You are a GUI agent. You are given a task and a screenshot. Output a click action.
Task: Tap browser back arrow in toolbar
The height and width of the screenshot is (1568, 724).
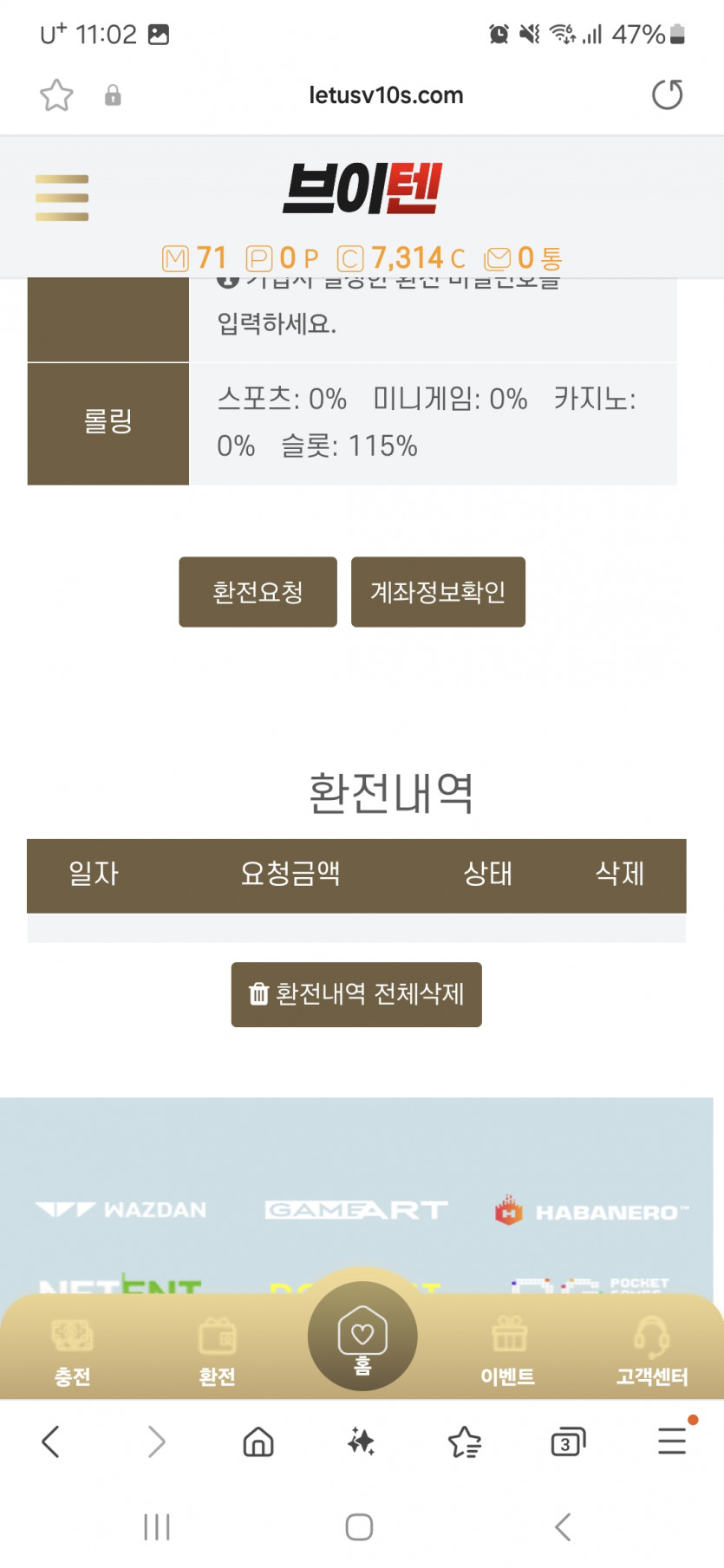(51, 1441)
